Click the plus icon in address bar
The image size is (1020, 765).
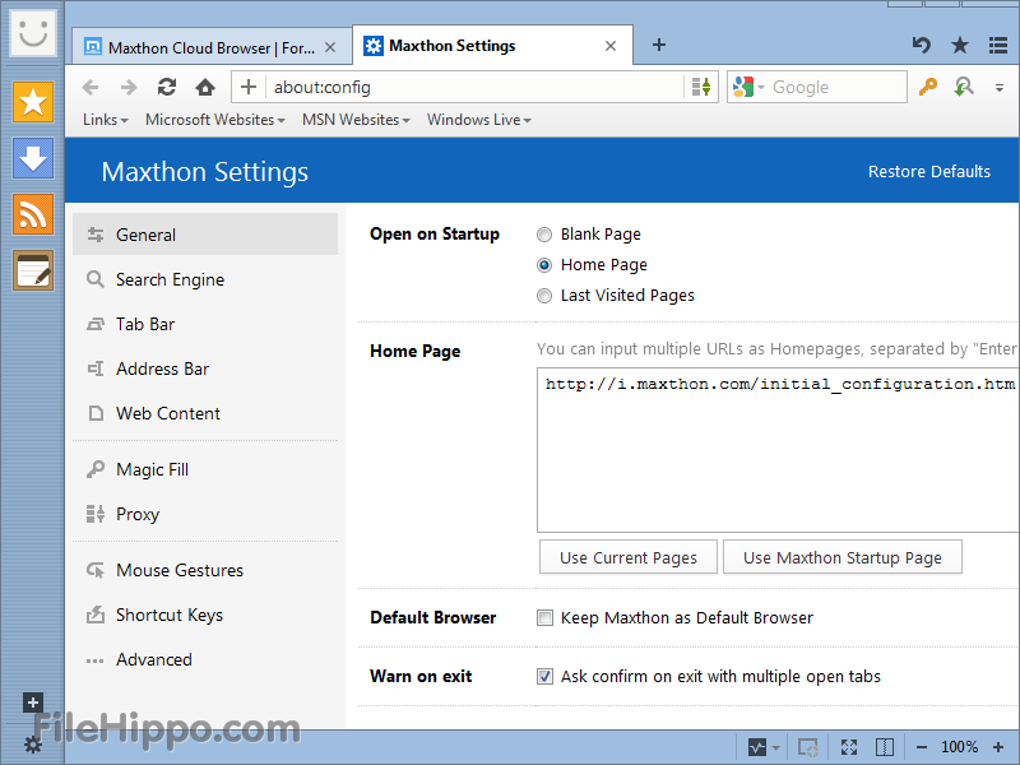click(248, 87)
